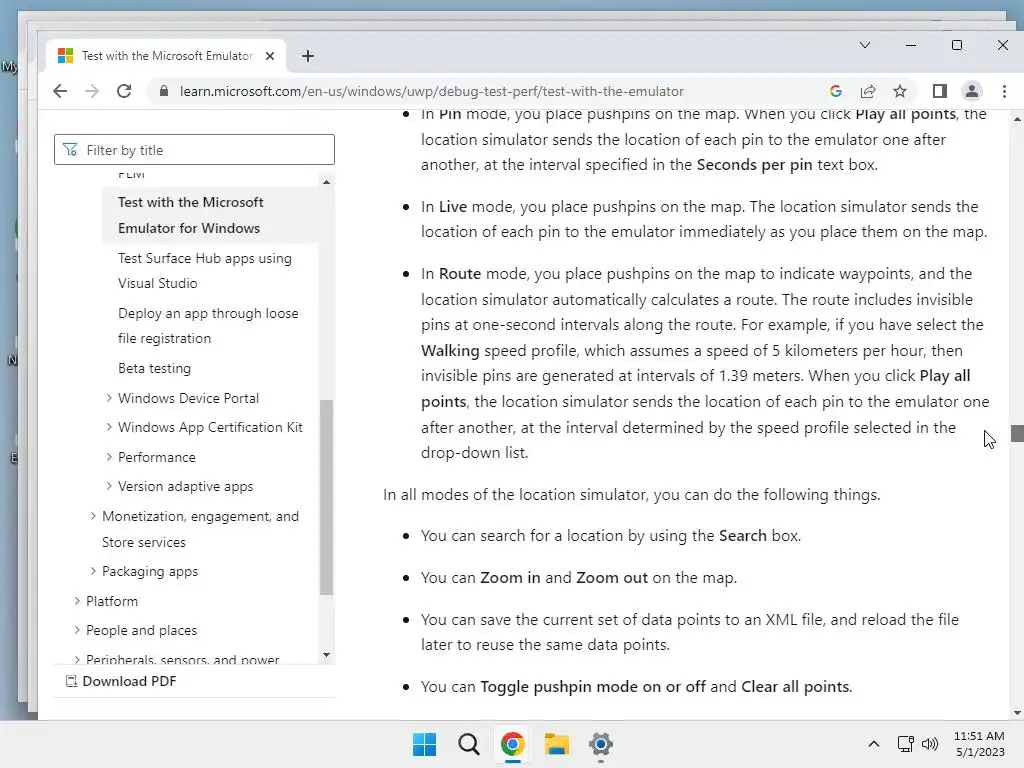Click sidebar scroll down arrow
The image size is (1024, 768).
pyautogui.click(x=327, y=655)
